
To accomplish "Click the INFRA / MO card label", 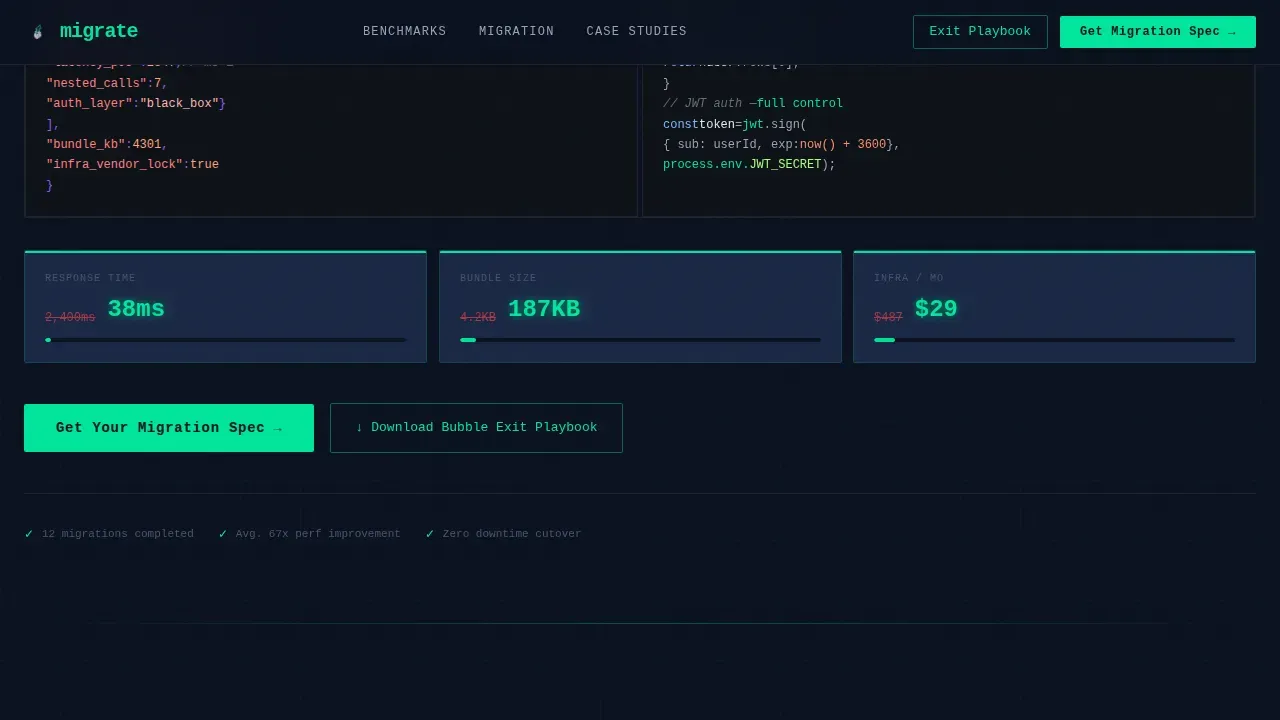I will pyautogui.click(x=908, y=278).
